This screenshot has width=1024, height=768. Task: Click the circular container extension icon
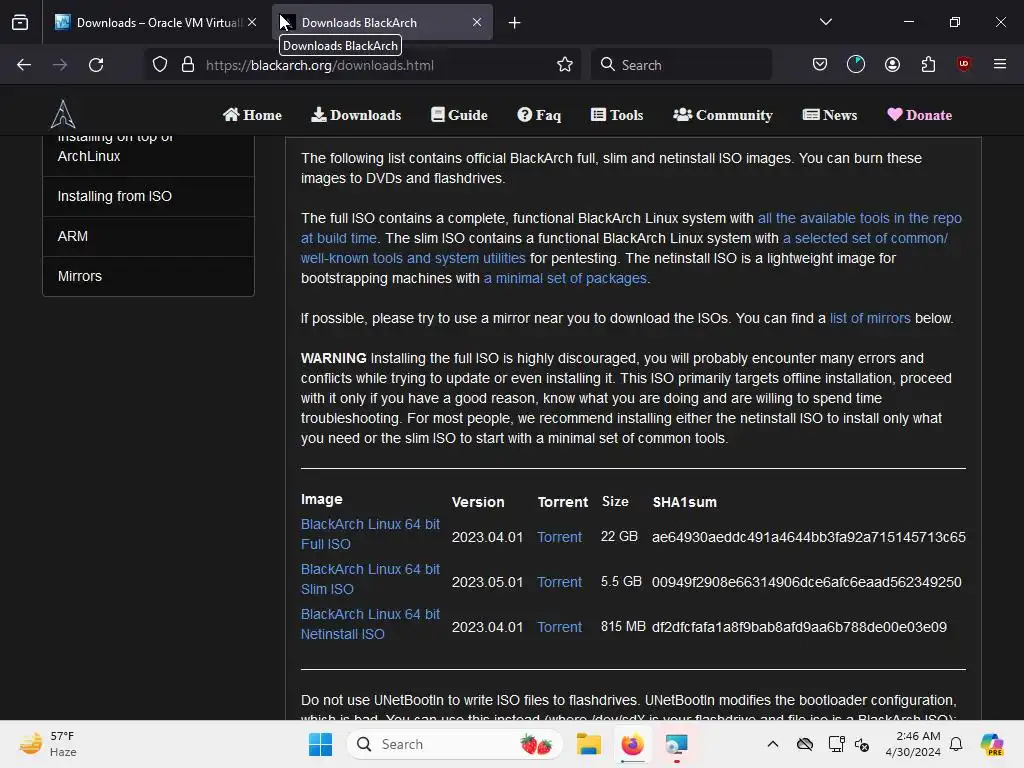[856, 65]
